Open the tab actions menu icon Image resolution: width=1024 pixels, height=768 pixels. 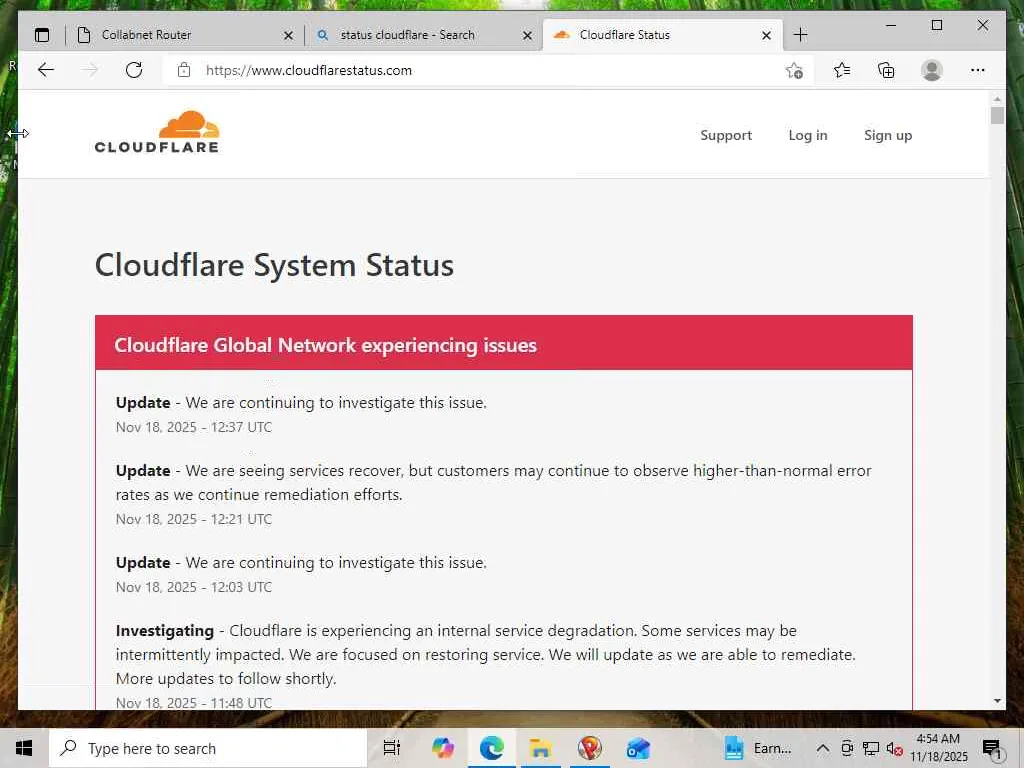point(42,35)
